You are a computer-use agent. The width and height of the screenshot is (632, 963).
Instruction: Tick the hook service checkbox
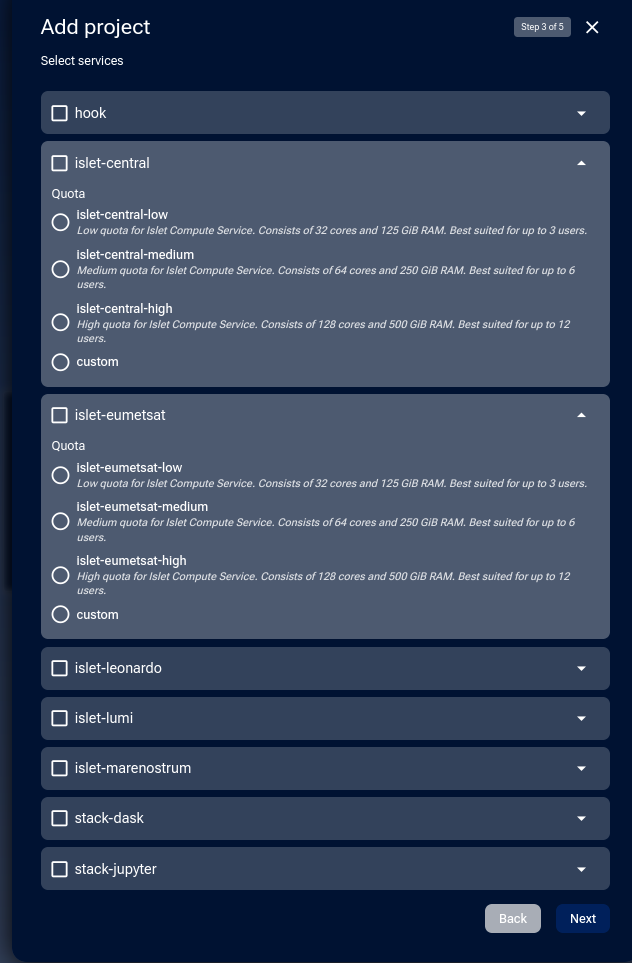[x=60, y=113]
